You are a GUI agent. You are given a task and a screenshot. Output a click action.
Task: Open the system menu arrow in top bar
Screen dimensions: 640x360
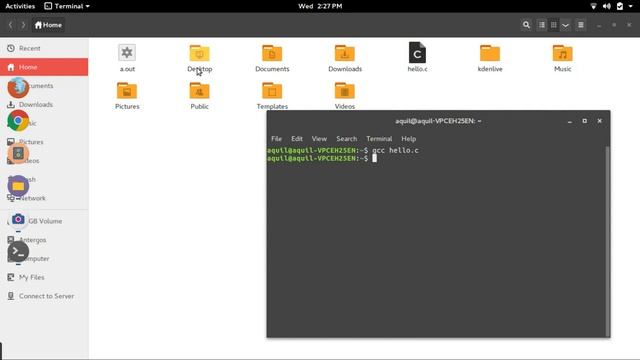coord(631,6)
